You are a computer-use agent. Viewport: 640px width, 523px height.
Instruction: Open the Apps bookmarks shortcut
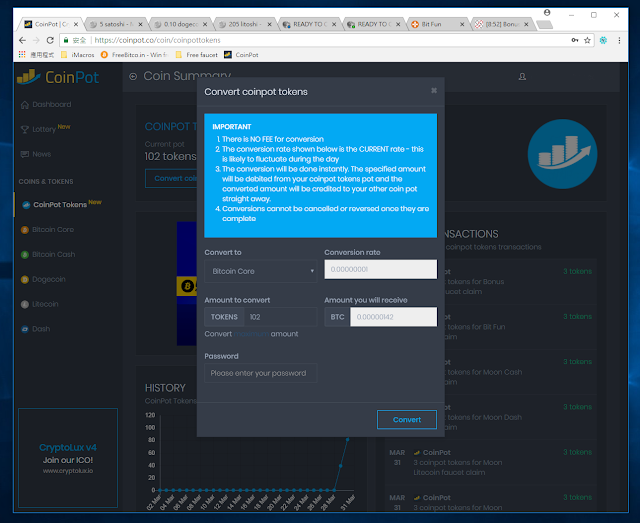[36, 55]
